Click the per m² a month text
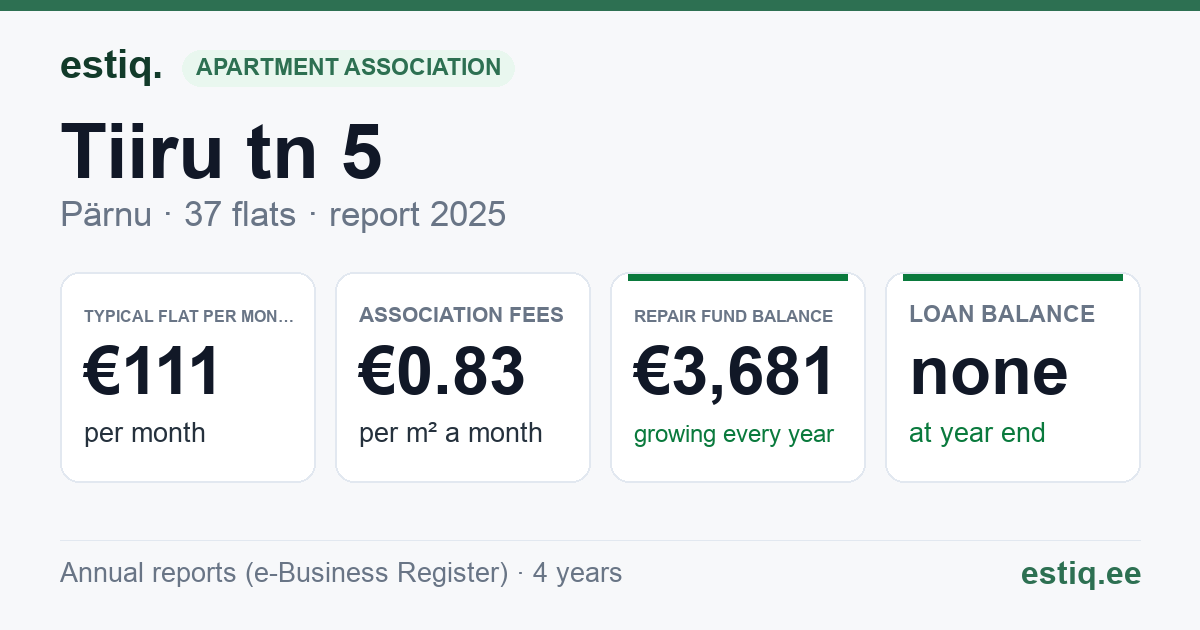 (x=451, y=433)
